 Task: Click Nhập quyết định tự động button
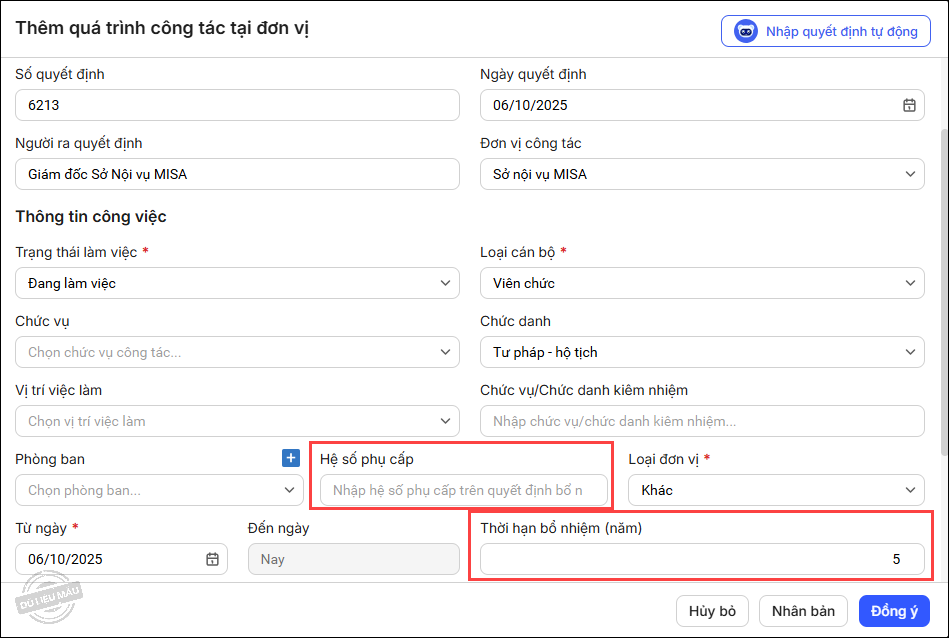[826, 31]
